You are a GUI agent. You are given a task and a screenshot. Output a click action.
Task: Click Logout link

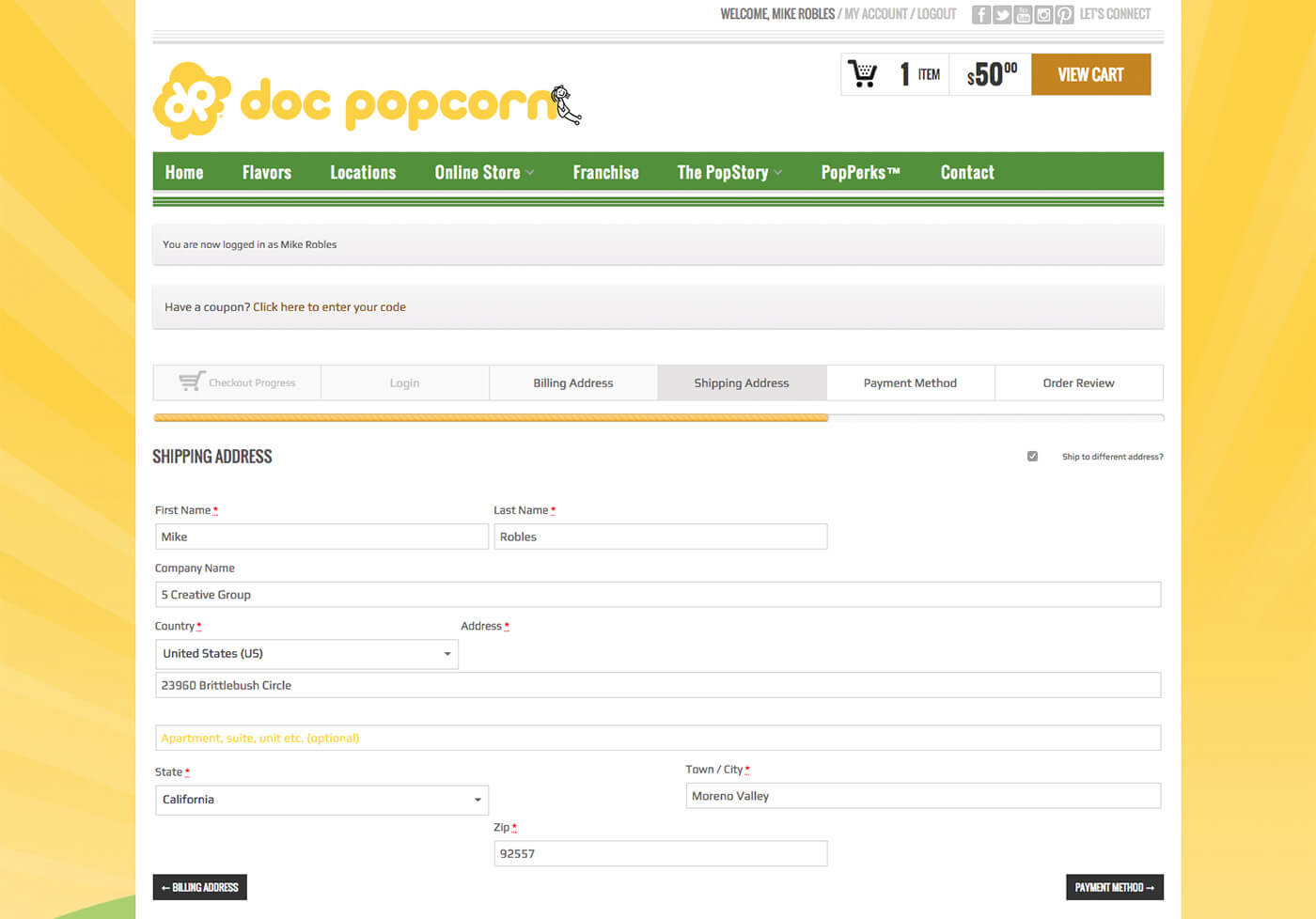coord(936,14)
